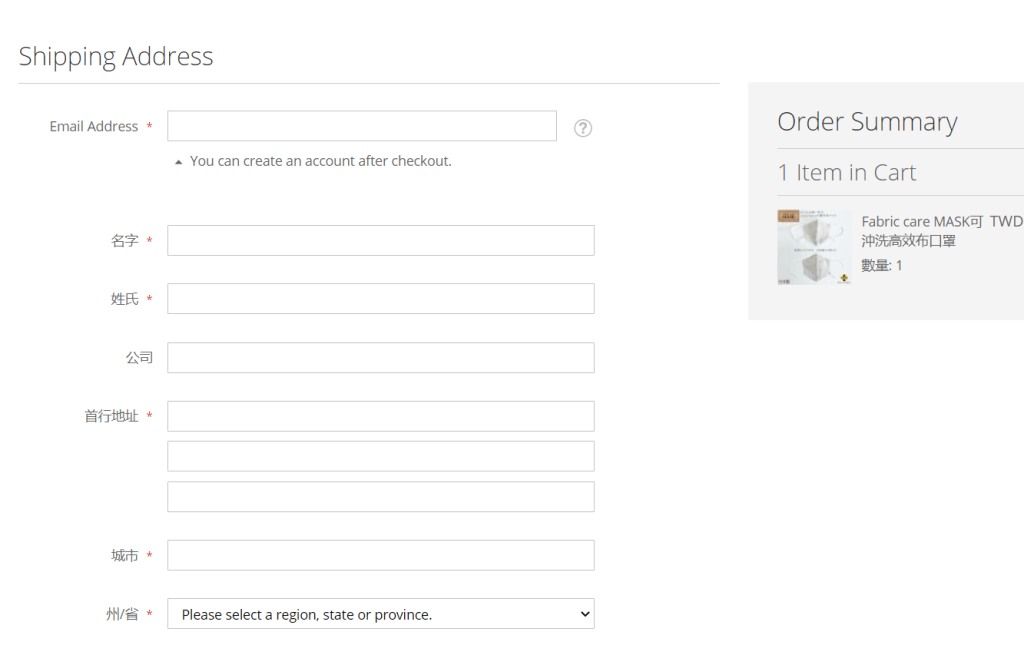Click the Email Address label
The image size is (1024, 645).
point(94,127)
